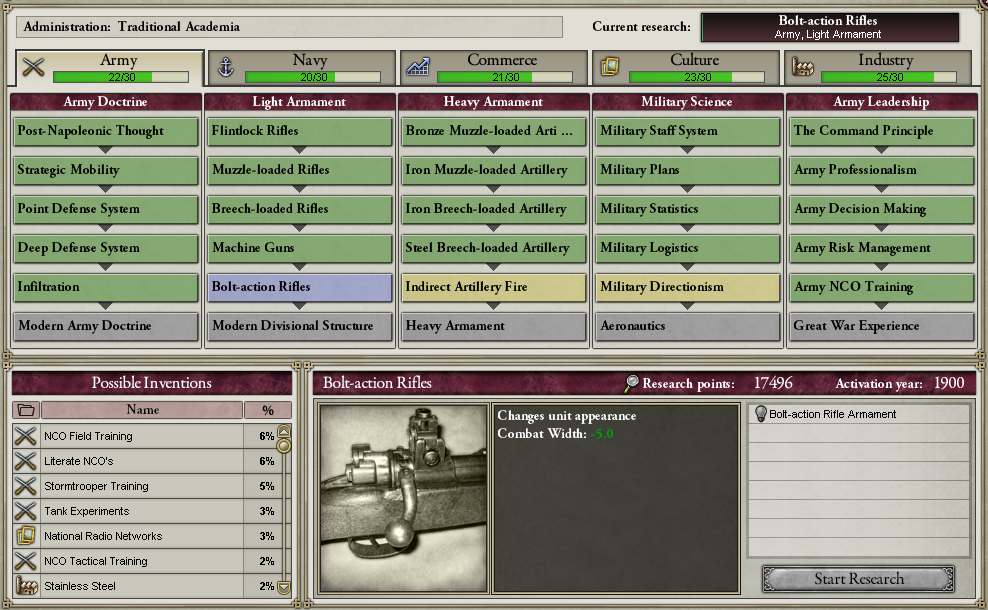
Task: Sort inventions by the % column header
Action: click(x=268, y=410)
